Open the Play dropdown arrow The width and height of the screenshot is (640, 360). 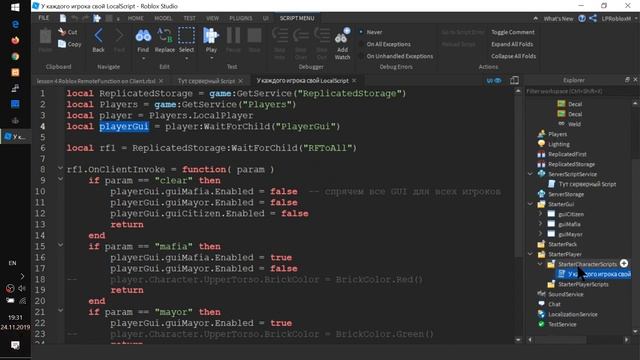pyautogui.click(x=211, y=58)
